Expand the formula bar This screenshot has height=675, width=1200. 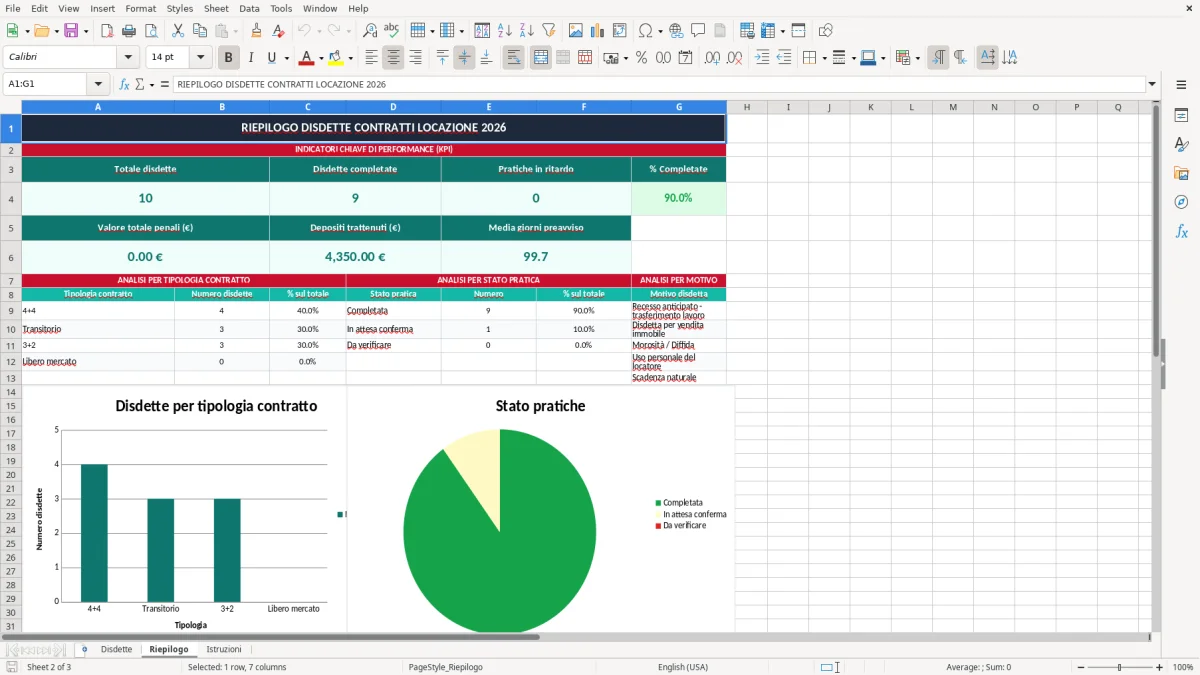click(x=1152, y=85)
